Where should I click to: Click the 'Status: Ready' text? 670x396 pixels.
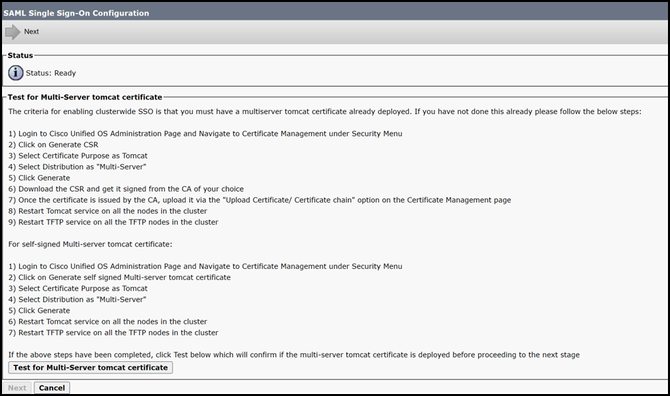click(51, 73)
